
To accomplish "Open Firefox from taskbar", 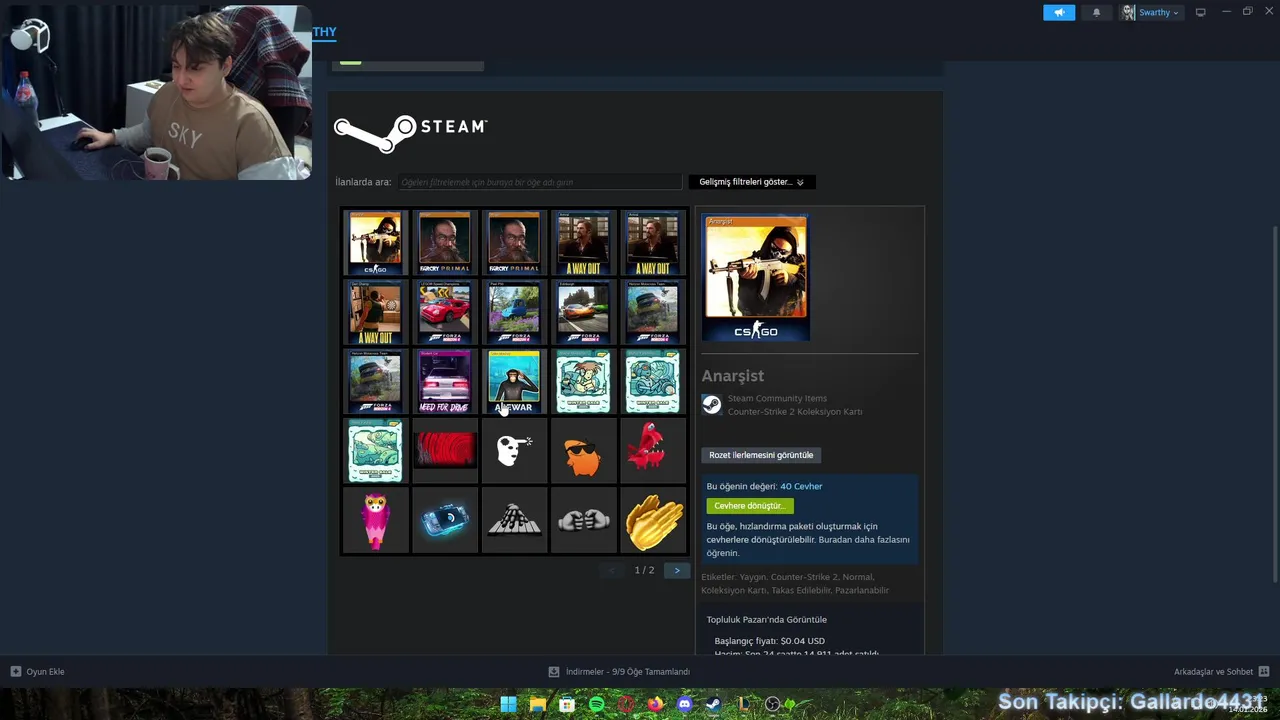I will tap(655, 704).
